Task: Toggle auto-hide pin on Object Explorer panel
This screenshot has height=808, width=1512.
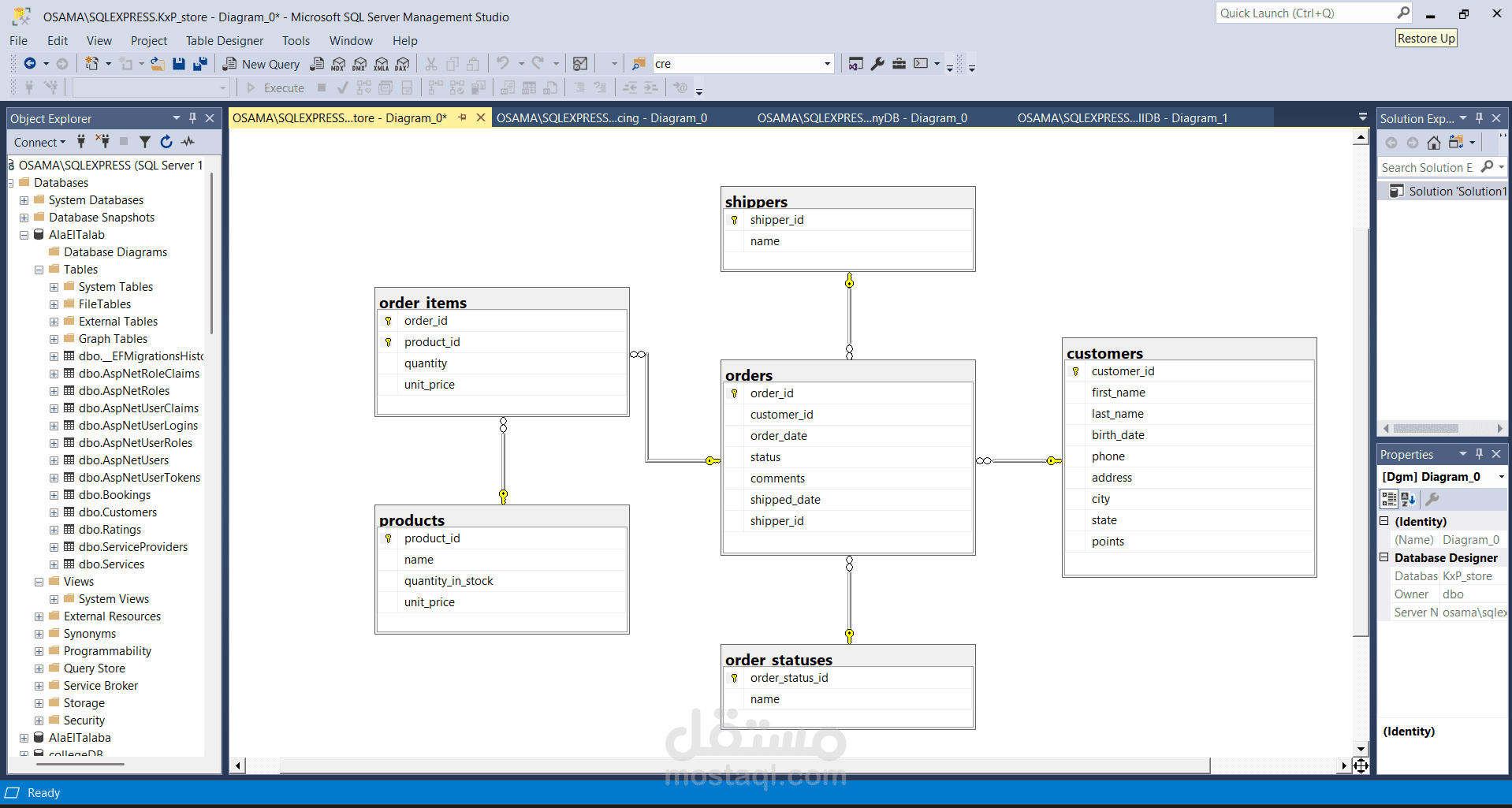Action: (x=192, y=118)
